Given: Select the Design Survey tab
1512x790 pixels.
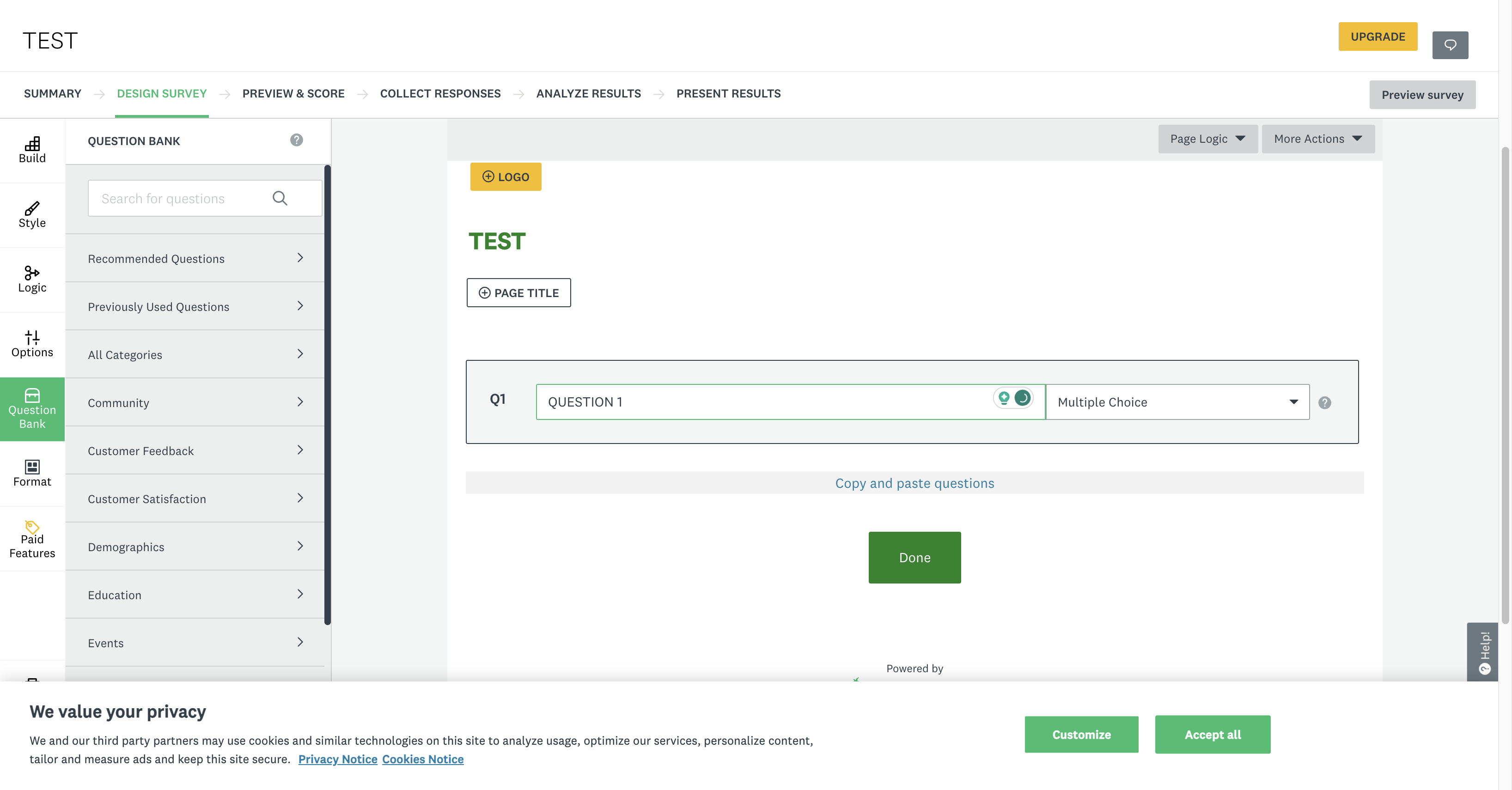Looking at the screenshot, I should [x=161, y=94].
